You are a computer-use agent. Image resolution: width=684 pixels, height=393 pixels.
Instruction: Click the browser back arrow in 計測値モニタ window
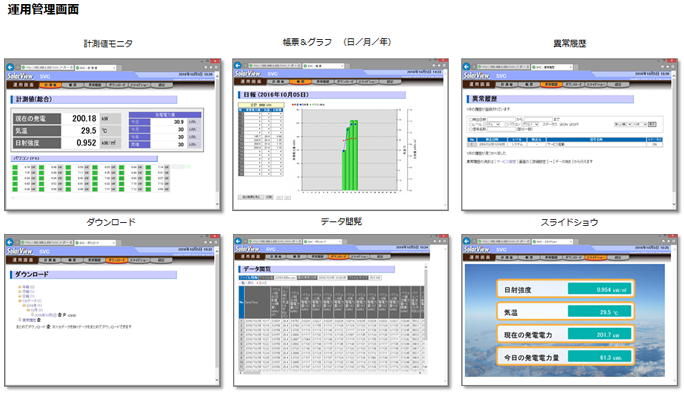click(10, 67)
